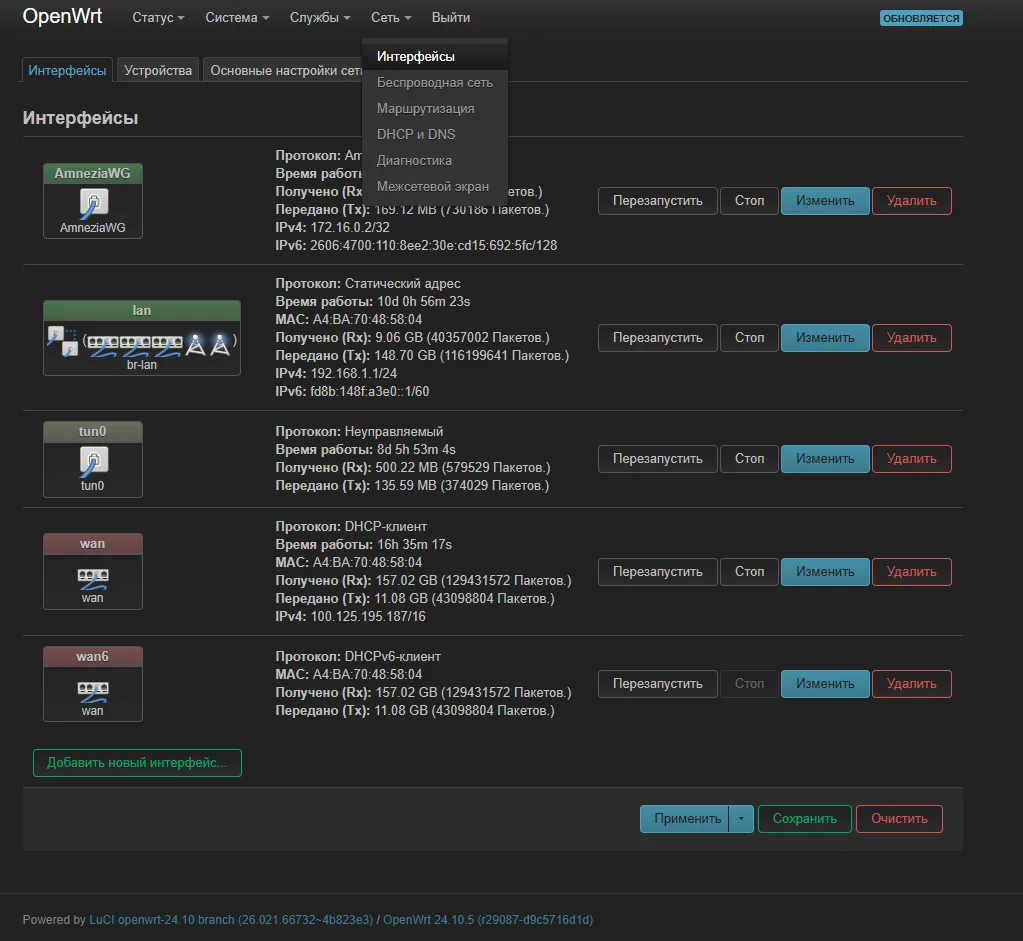Stop the tun0 interface
1023x941 pixels.
(x=749, y=459)
